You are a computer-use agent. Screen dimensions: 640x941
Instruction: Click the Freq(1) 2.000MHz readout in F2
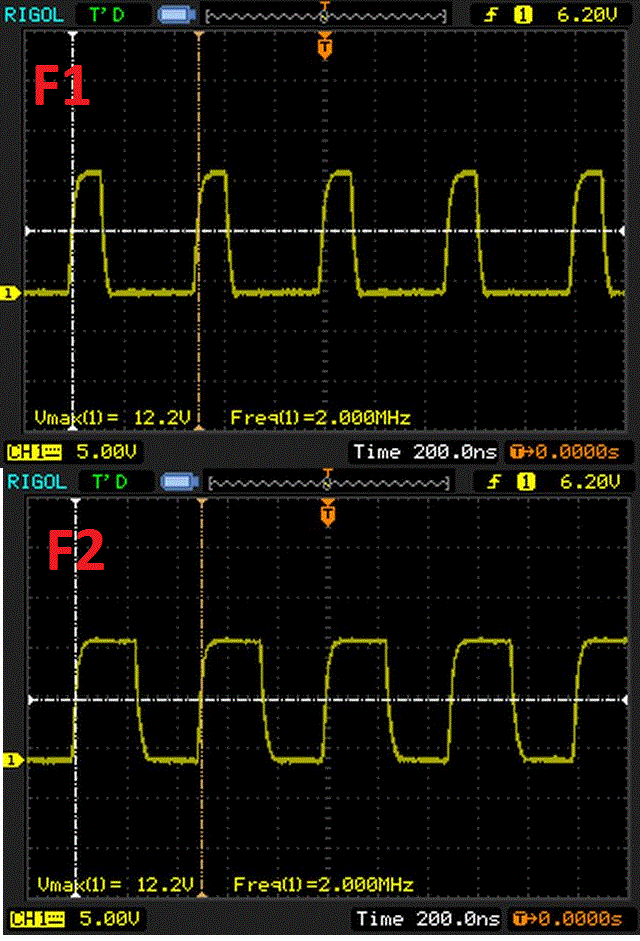(323, 885)
